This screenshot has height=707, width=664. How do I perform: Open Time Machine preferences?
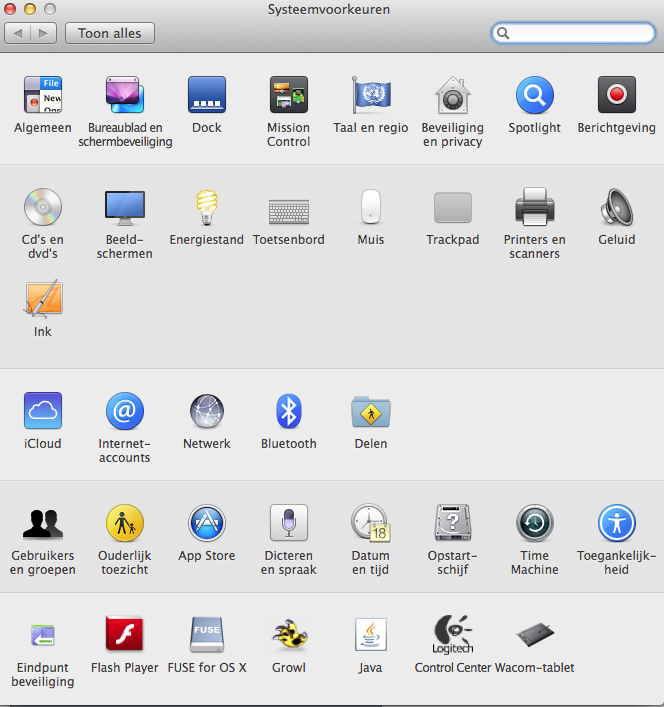coord(535,523)
